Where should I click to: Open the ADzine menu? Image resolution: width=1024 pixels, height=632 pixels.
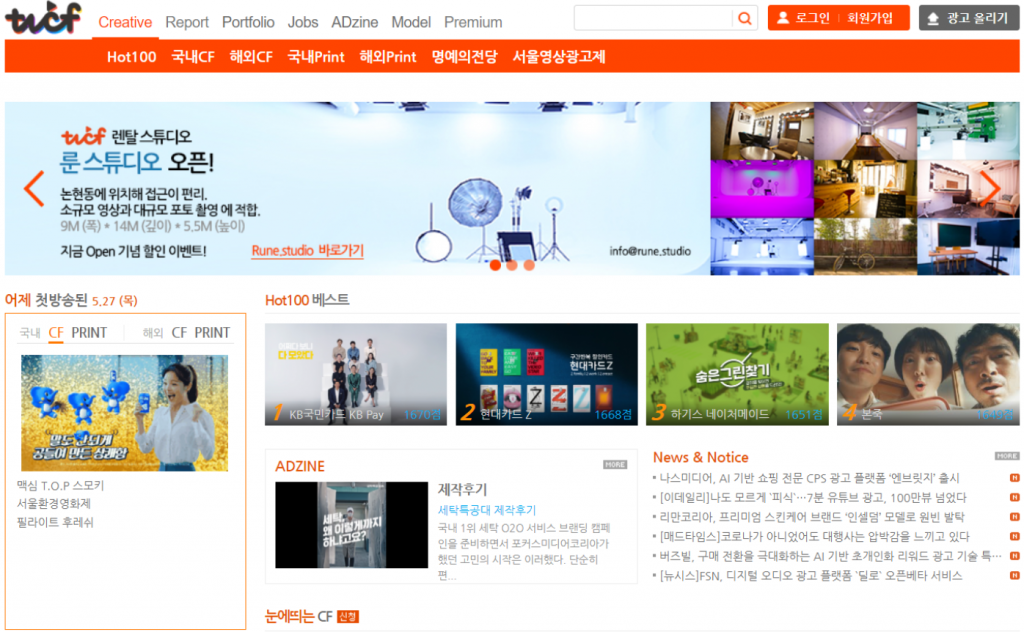(355, 22)
